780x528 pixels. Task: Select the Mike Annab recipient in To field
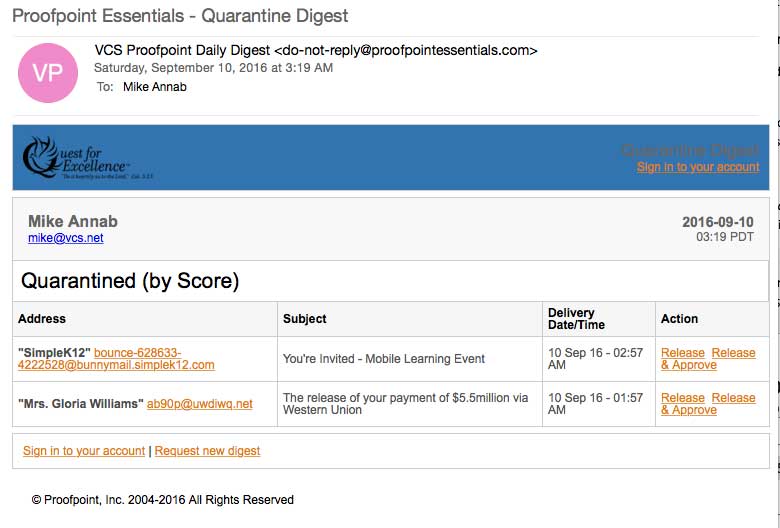154,87
